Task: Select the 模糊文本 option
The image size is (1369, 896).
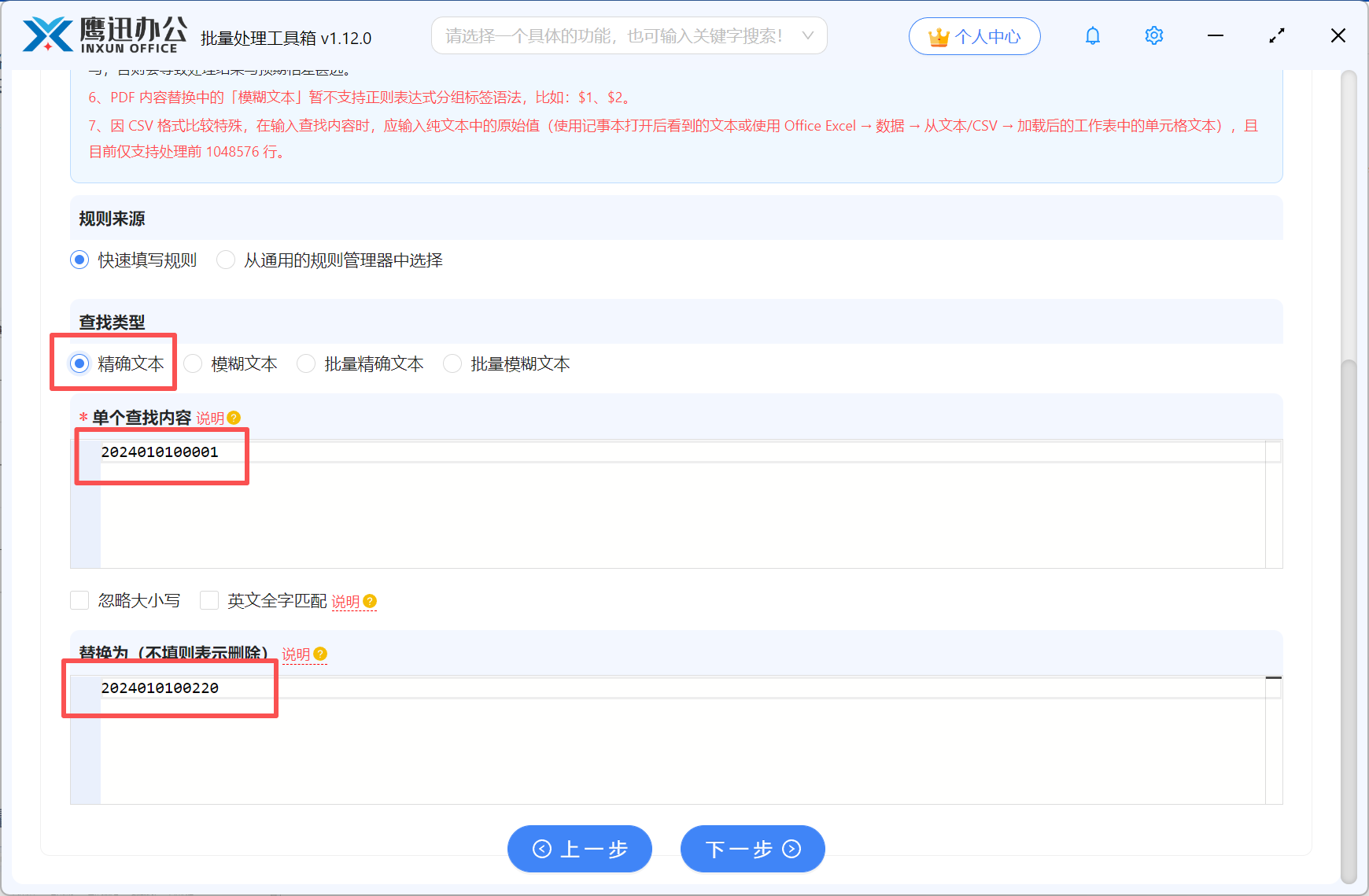Action: (x=193, y=363)
